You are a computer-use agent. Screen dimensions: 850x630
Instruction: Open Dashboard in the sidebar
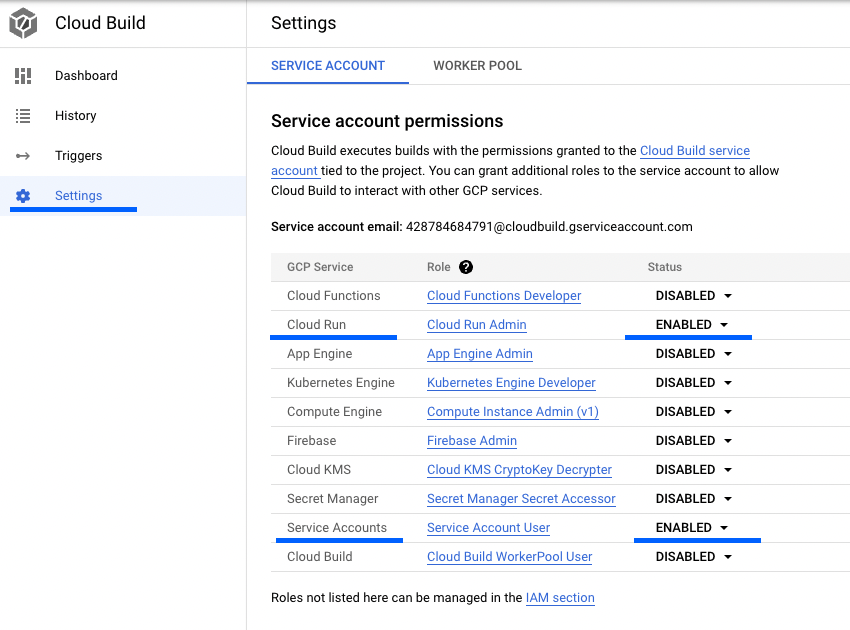pos(123,76)
